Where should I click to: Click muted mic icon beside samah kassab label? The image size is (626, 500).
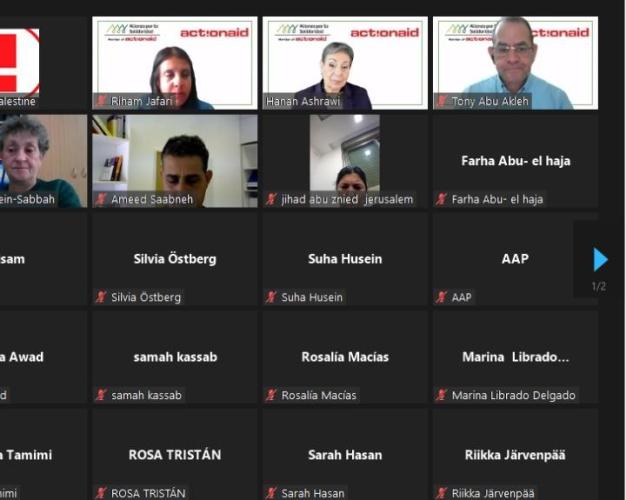101,395
